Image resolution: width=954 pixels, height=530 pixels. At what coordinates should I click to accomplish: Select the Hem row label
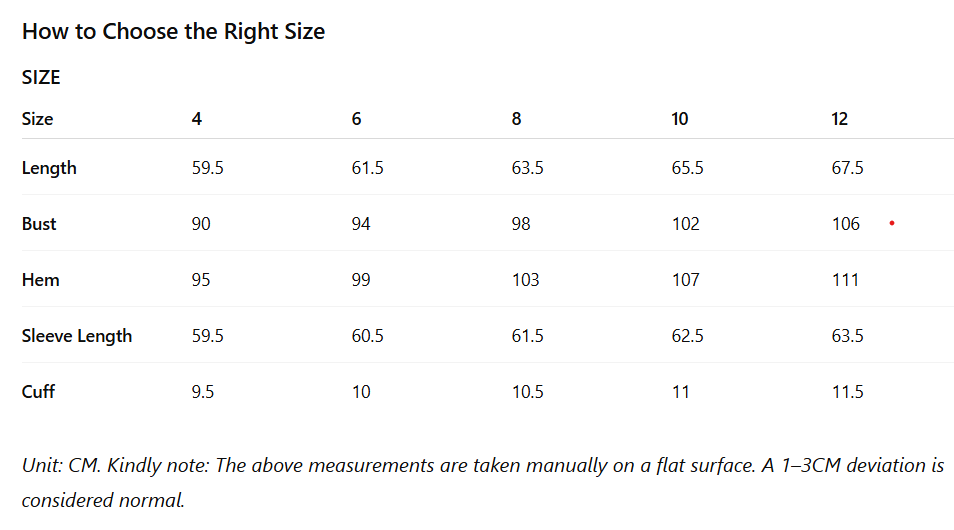click(41, 280)
